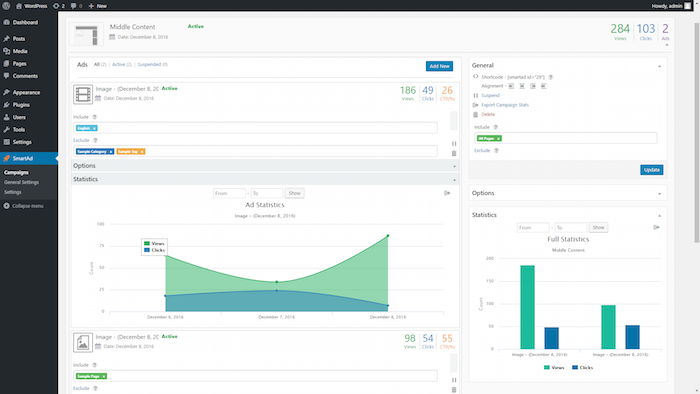Click the trash icon on the first ad

coord(454,153)
